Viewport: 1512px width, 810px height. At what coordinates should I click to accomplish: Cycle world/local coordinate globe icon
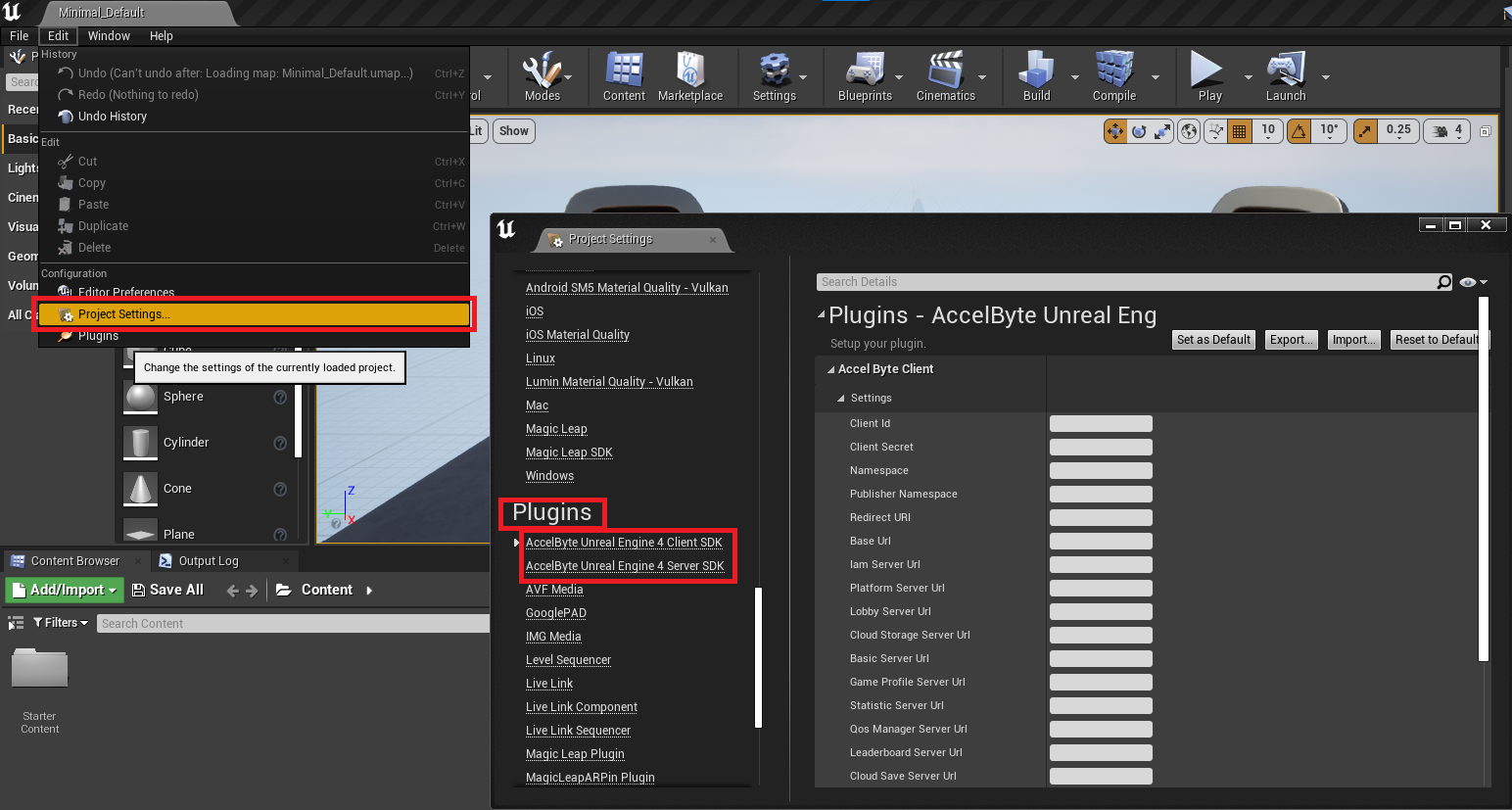(x=1189, y=131)
